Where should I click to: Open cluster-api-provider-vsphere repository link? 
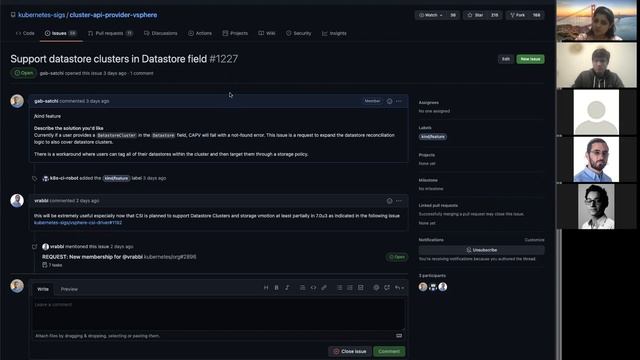[113, 15]
